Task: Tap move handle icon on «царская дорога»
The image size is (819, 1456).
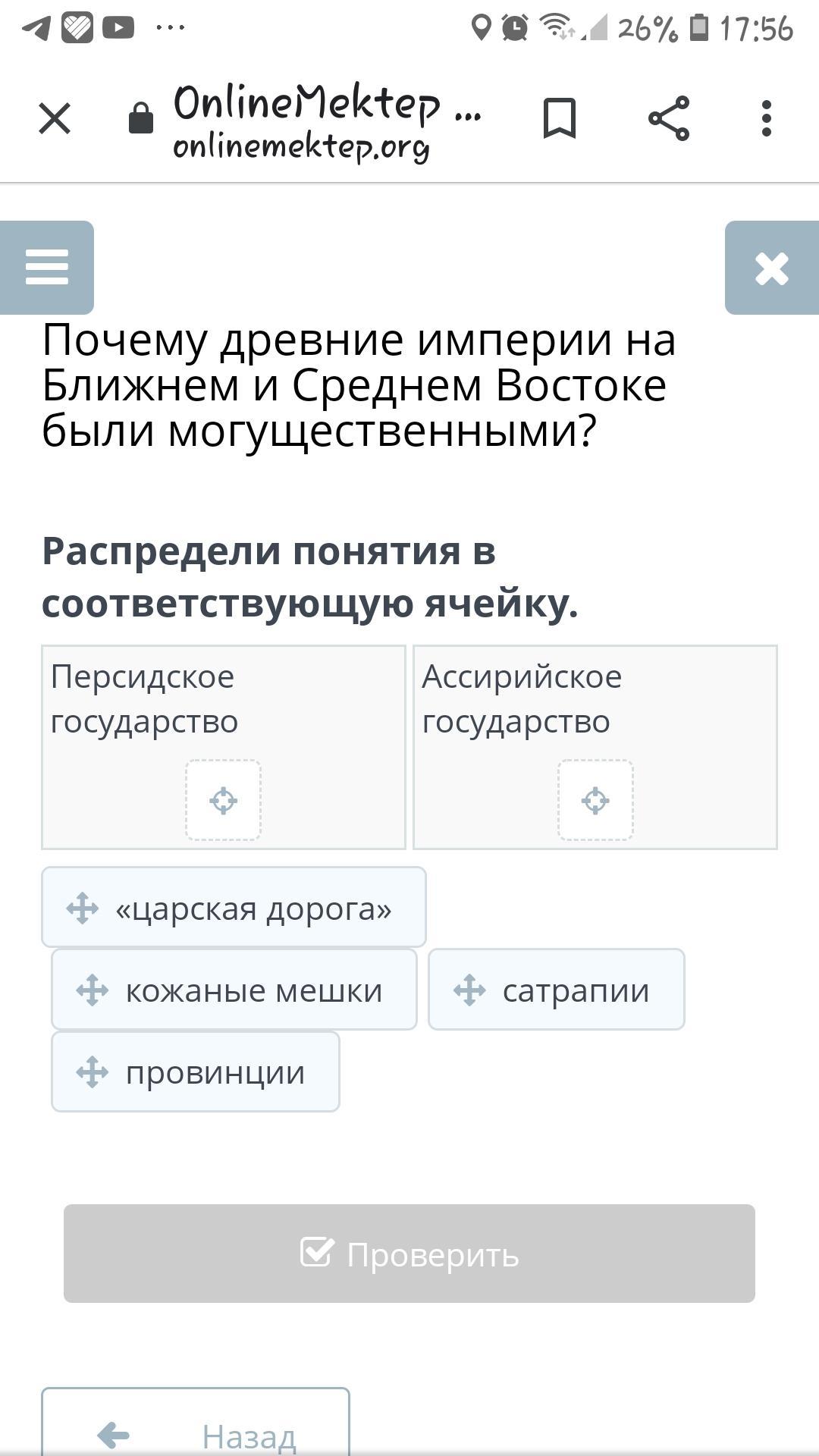Action: pyautogui.click(x=83, y=908)
